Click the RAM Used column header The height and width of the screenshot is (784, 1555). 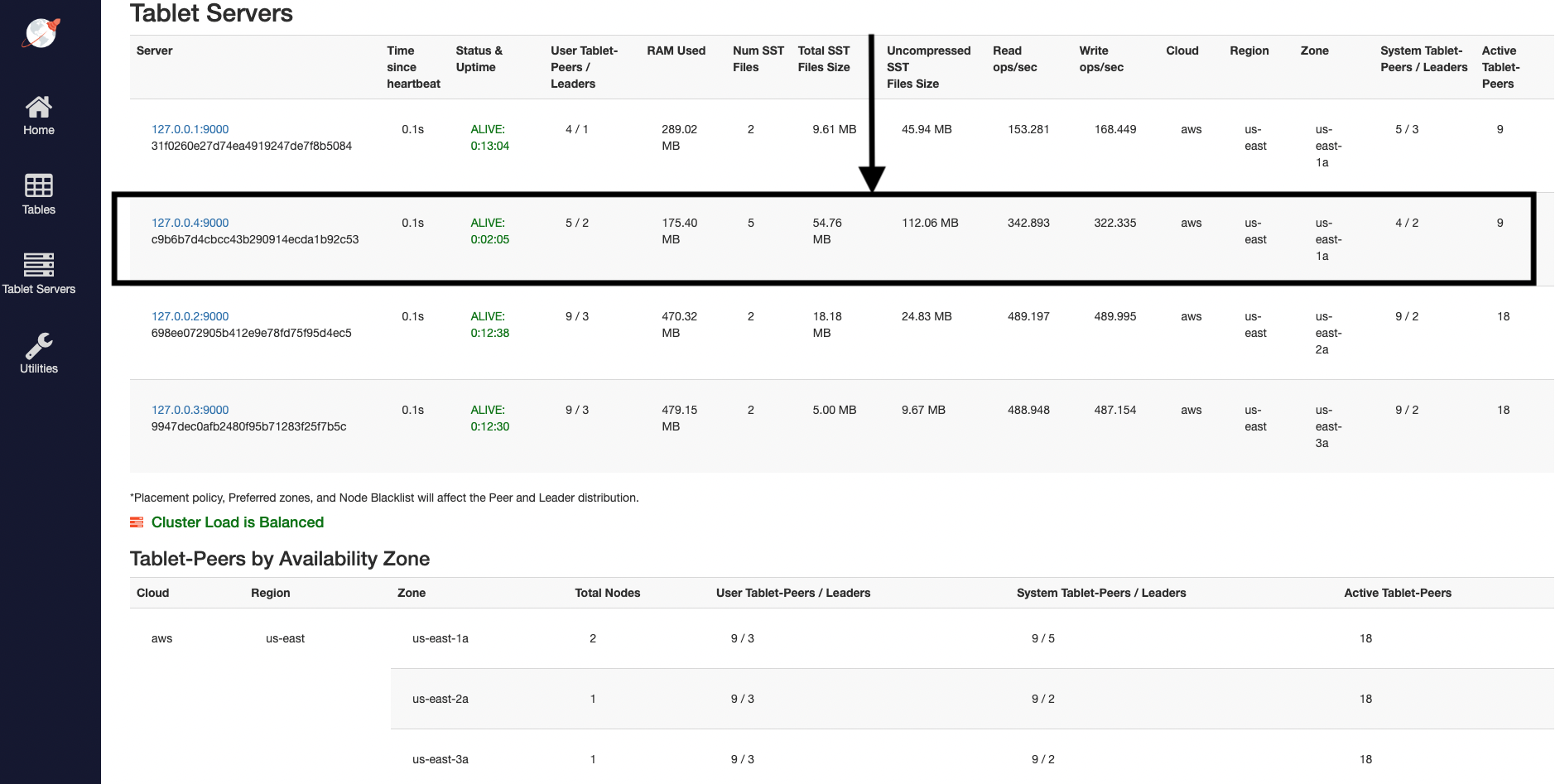point(676,51)
